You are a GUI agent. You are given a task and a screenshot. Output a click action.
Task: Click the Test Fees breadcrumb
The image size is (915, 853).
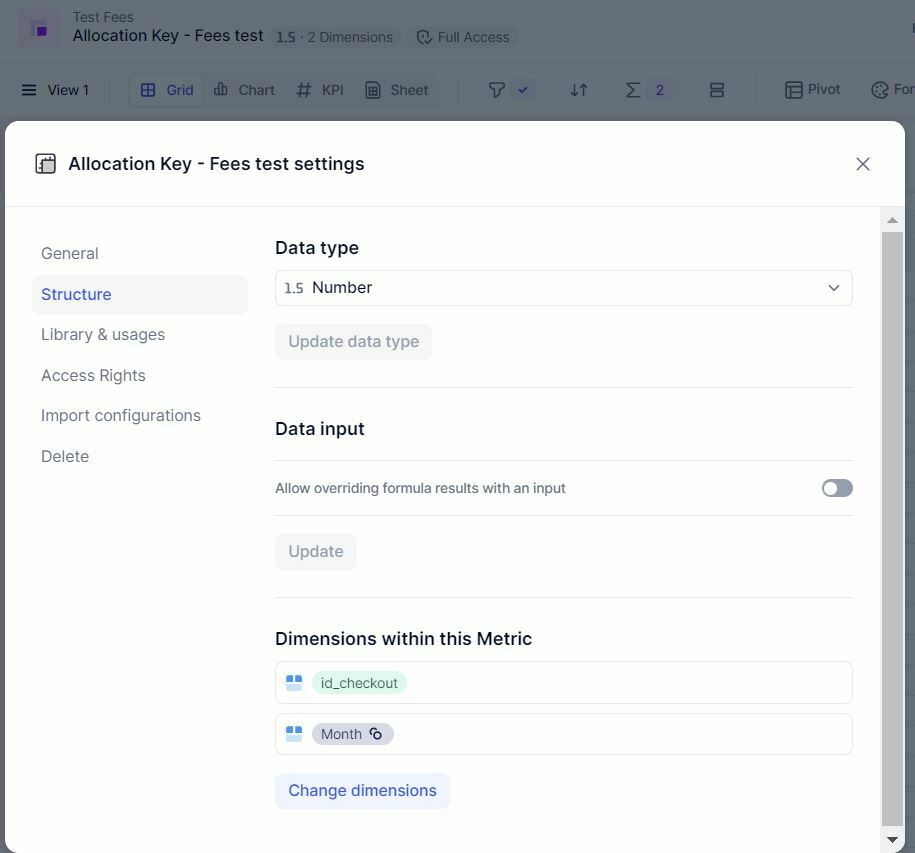click(103, 17)
